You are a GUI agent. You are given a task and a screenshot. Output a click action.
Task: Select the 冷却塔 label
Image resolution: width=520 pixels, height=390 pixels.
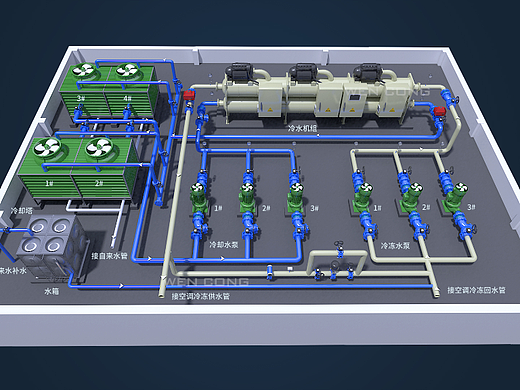[x=22, y=211]
